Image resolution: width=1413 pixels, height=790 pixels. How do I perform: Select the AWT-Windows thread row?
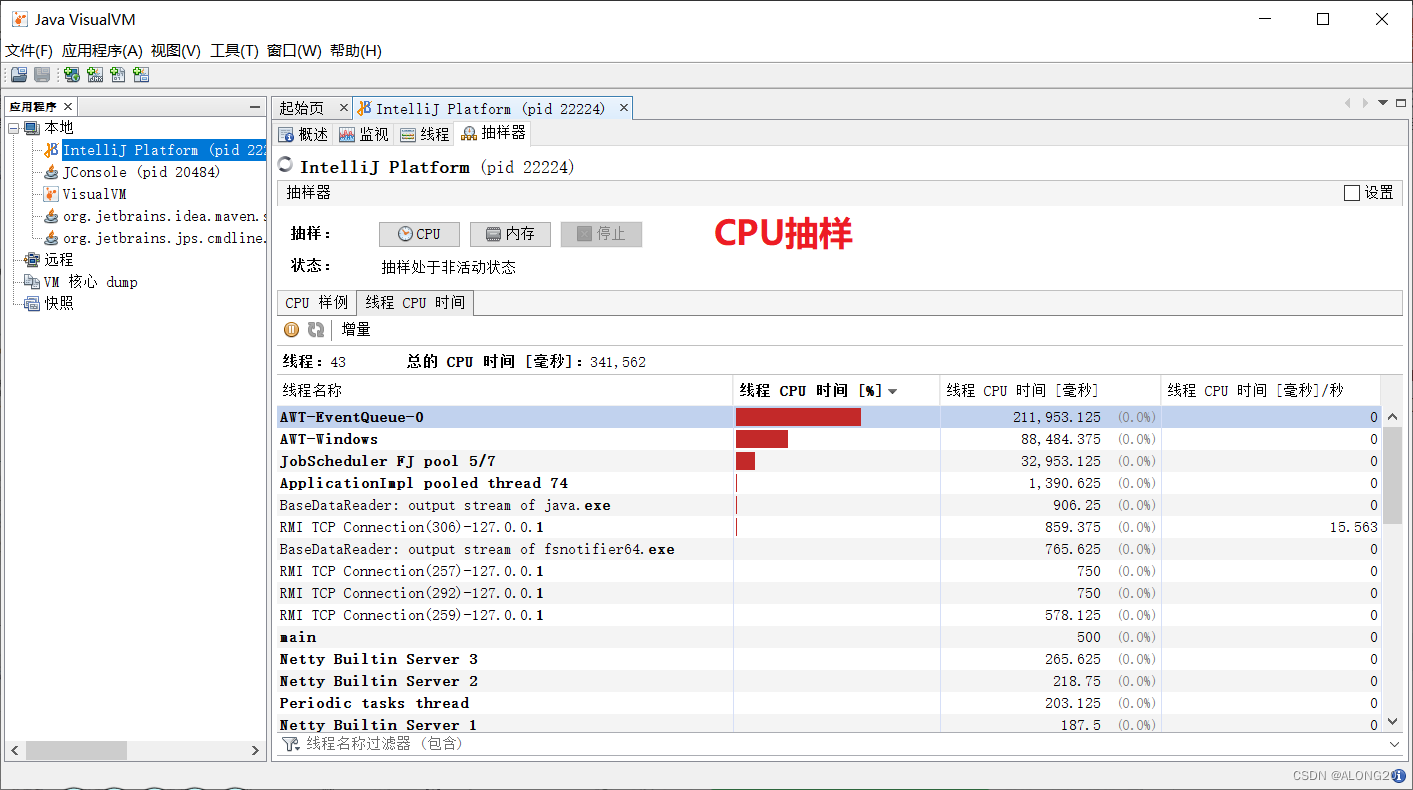point(829,439)
